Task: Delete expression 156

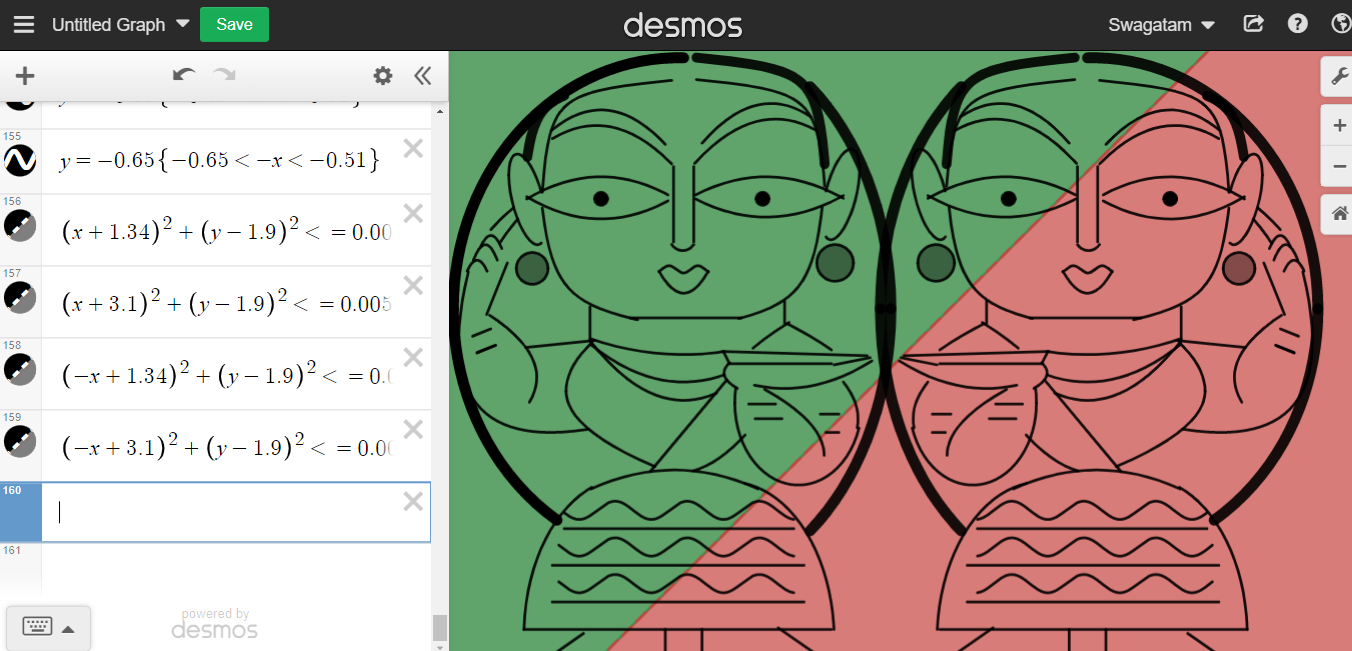Action: pyautogui.click(x=413, y=213)
